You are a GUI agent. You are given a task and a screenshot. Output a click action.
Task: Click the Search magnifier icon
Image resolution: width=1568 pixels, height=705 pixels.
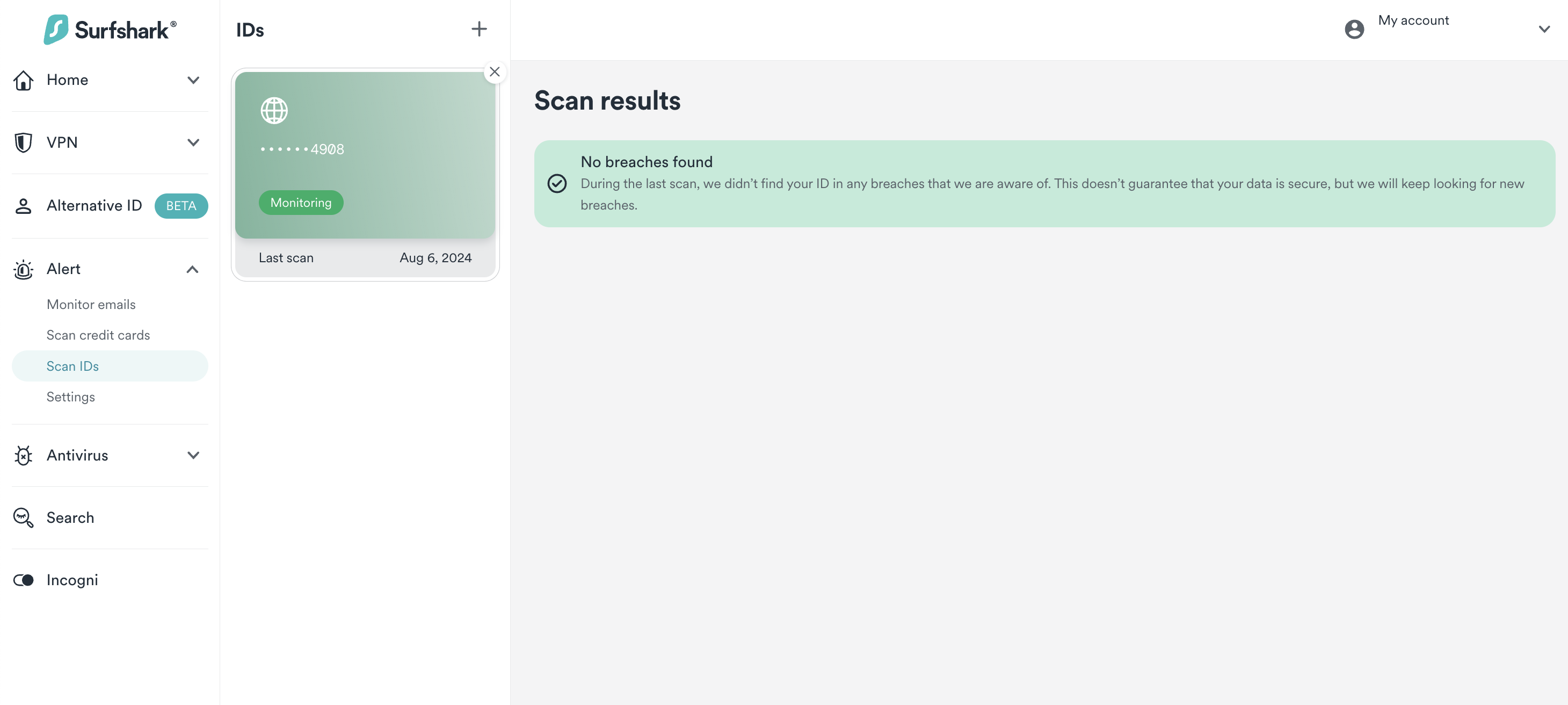click(23, 518)
